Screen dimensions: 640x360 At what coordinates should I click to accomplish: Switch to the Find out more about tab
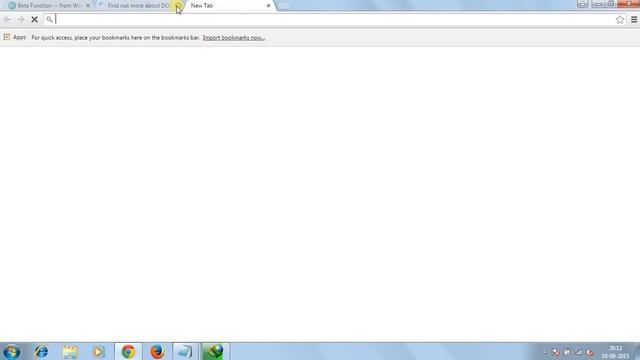click(x=138, y=6)
